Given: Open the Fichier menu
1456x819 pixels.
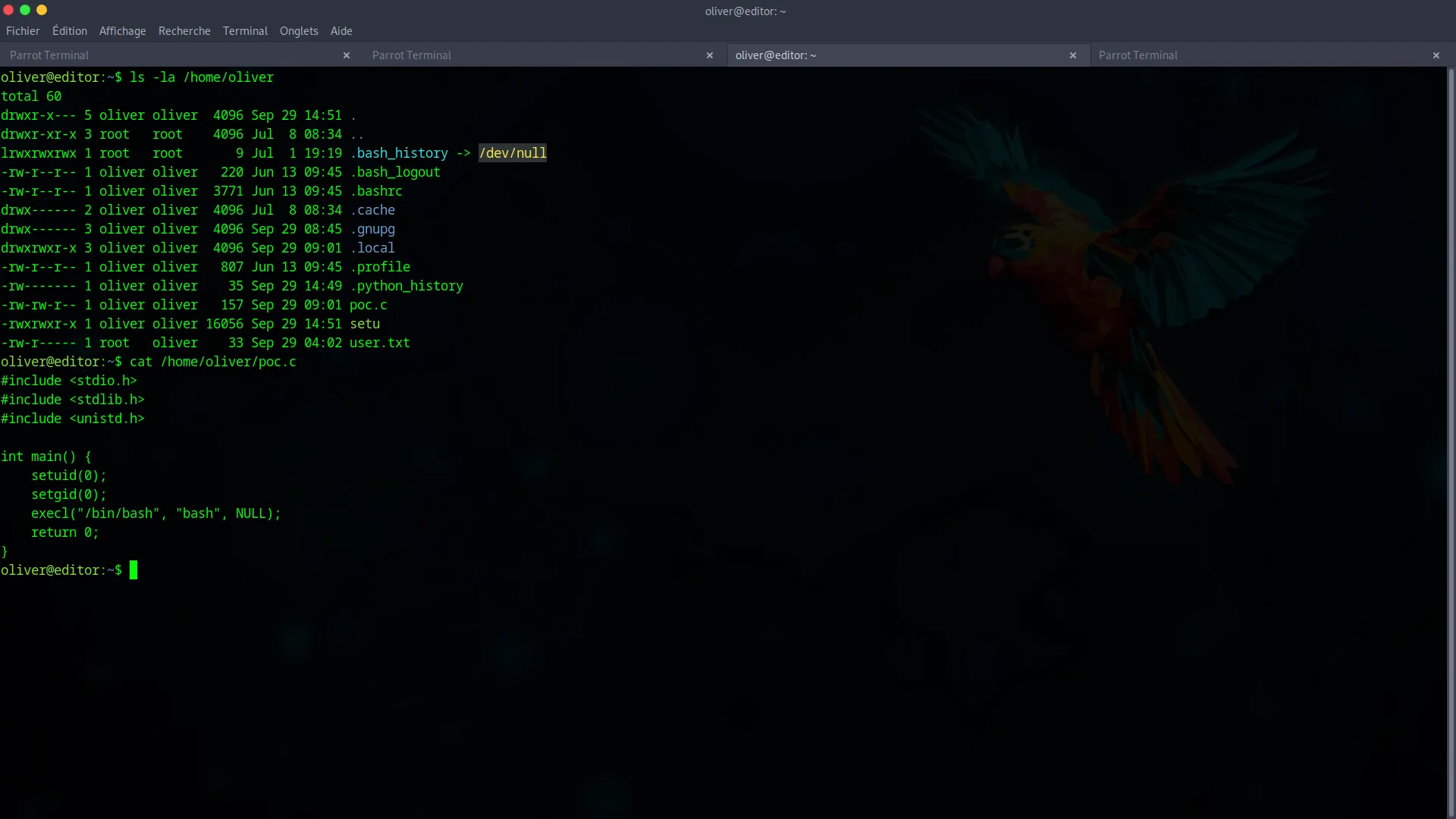Looking at the screenshot, I should (x=23, y=31).
